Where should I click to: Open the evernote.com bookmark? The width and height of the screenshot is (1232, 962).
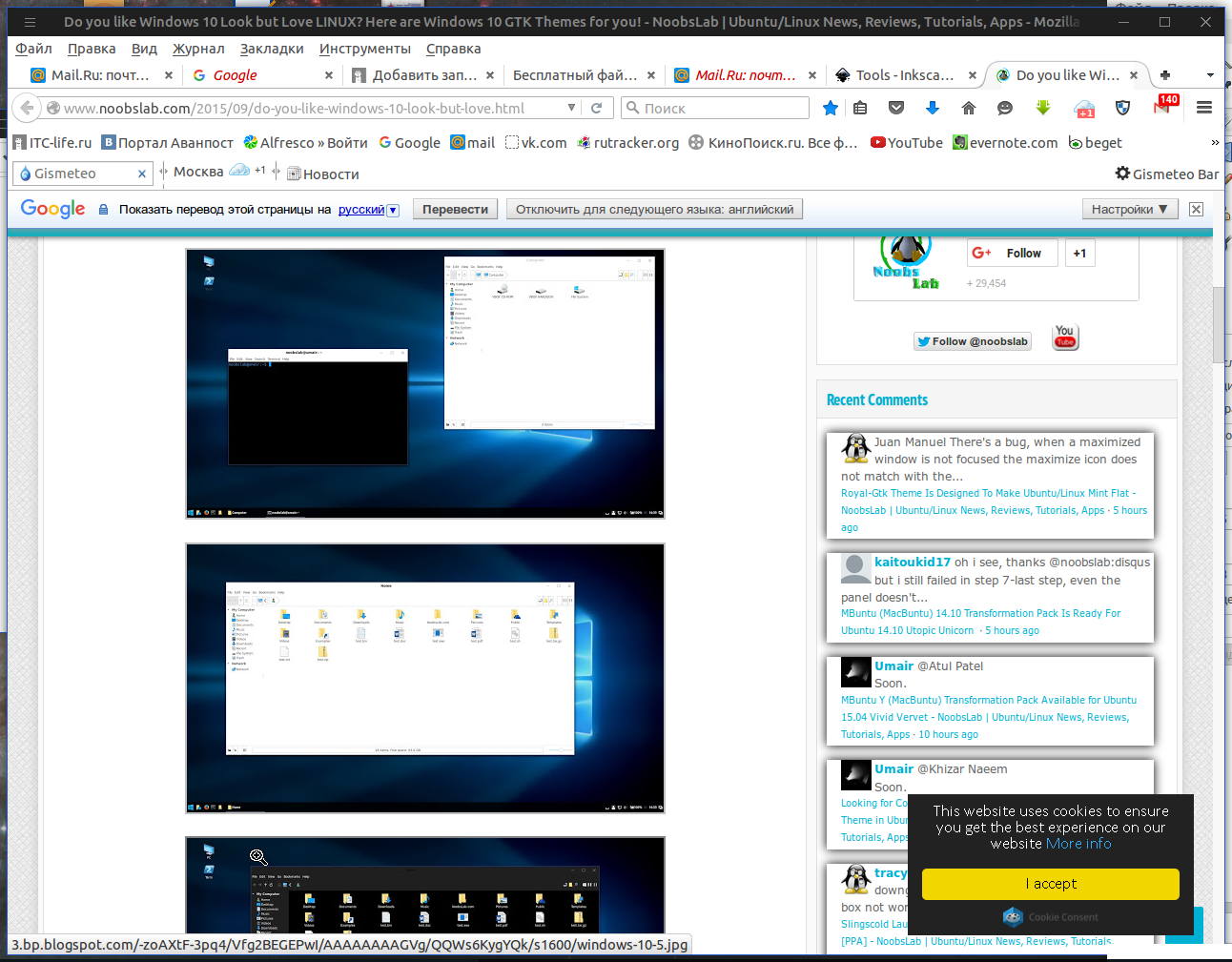tap(1005, 143)
